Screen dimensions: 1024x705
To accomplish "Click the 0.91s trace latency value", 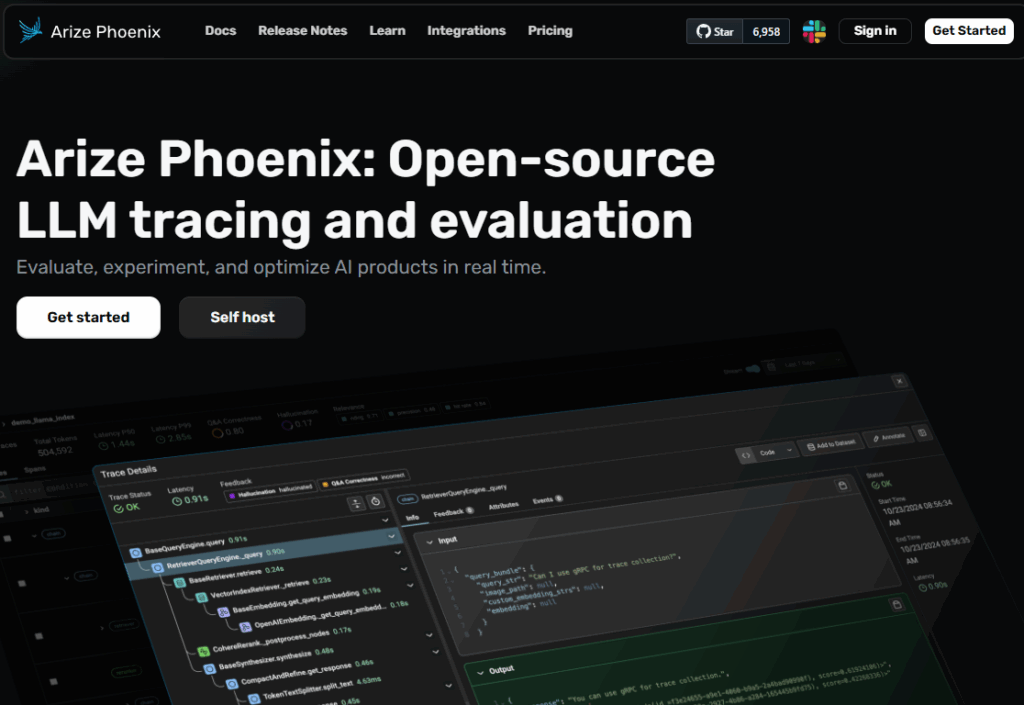I will 190,499.
